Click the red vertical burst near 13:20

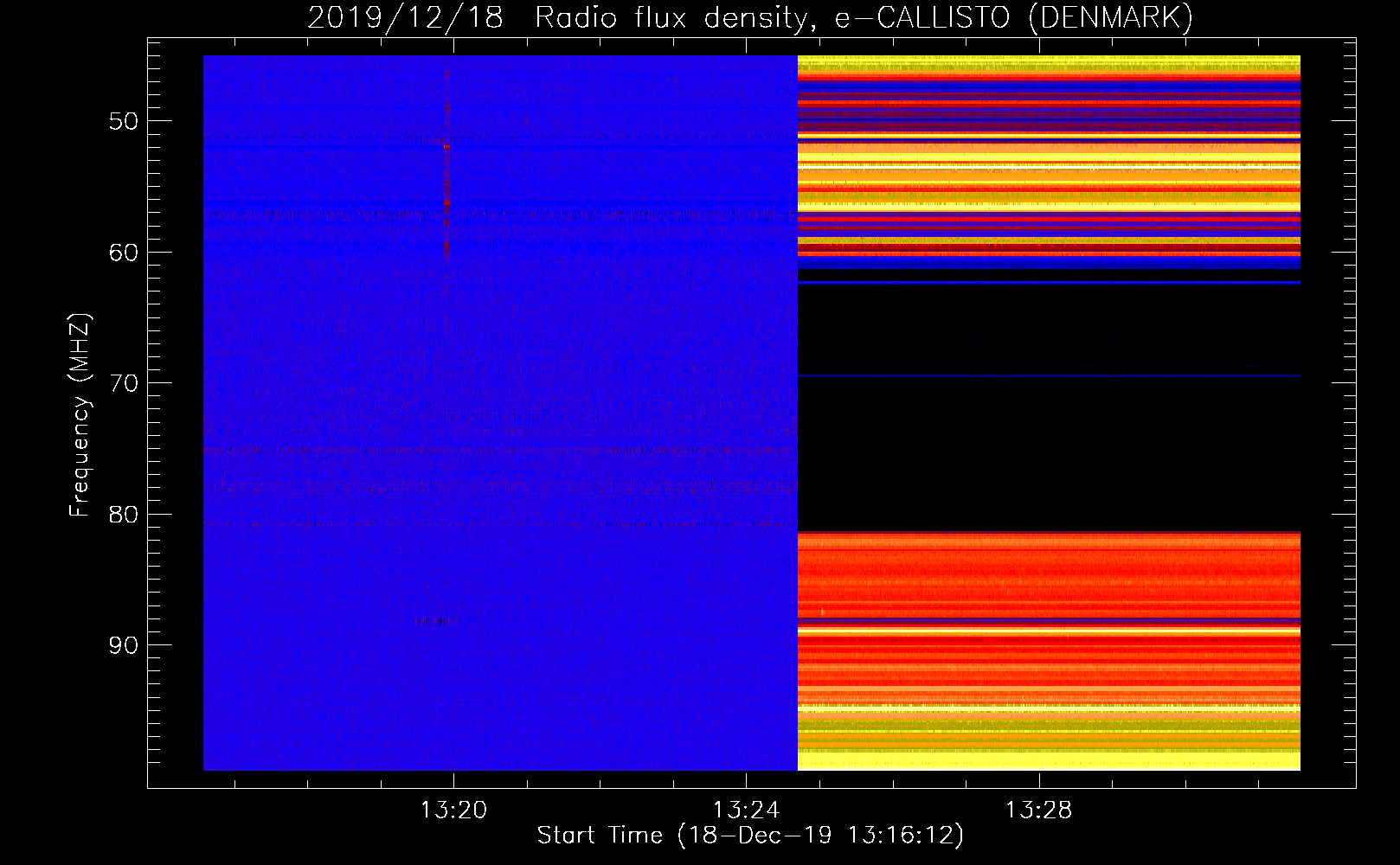(446, 164)
